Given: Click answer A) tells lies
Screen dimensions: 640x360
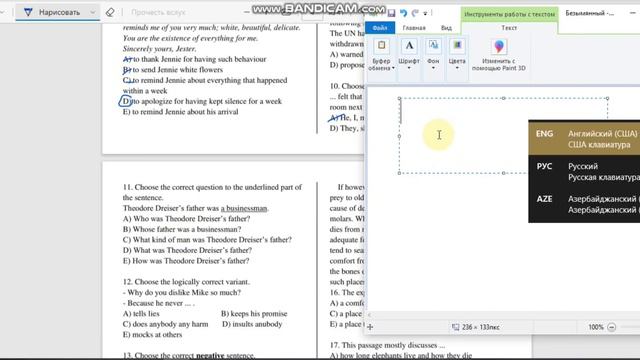Looking at the screenshot, I should (141, 313).
